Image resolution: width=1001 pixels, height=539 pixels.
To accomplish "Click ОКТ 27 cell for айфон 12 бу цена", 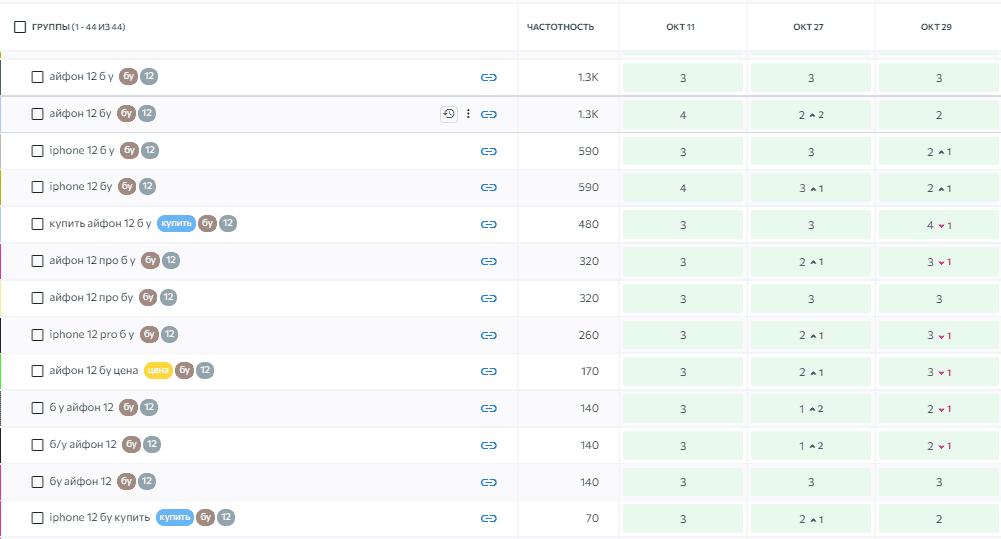I will click(811, 372).
